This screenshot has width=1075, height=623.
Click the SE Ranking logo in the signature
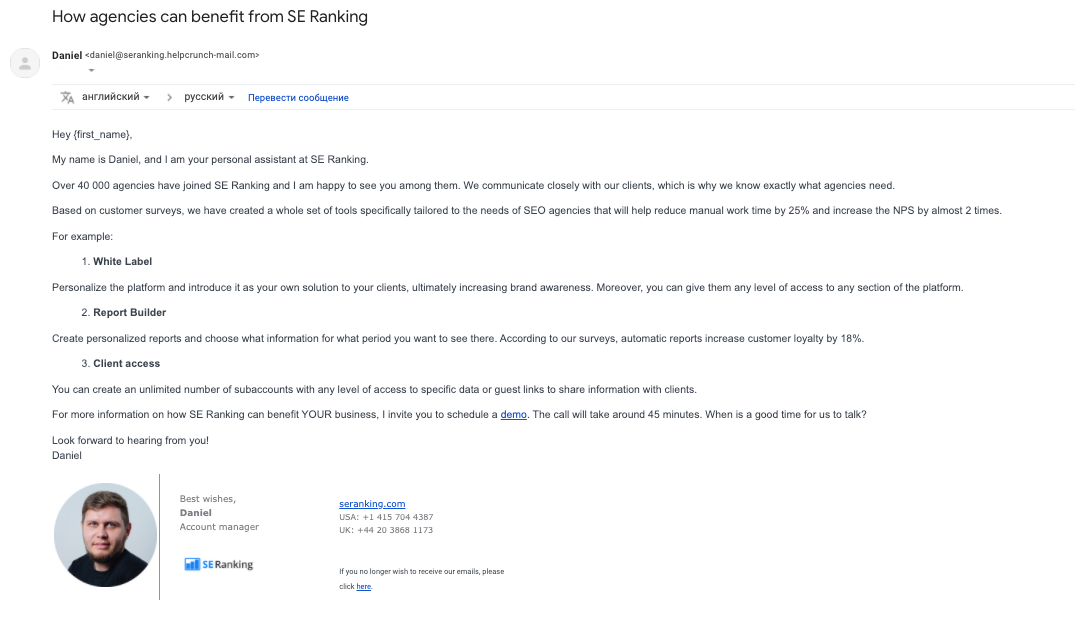click(x=218, y=563)
